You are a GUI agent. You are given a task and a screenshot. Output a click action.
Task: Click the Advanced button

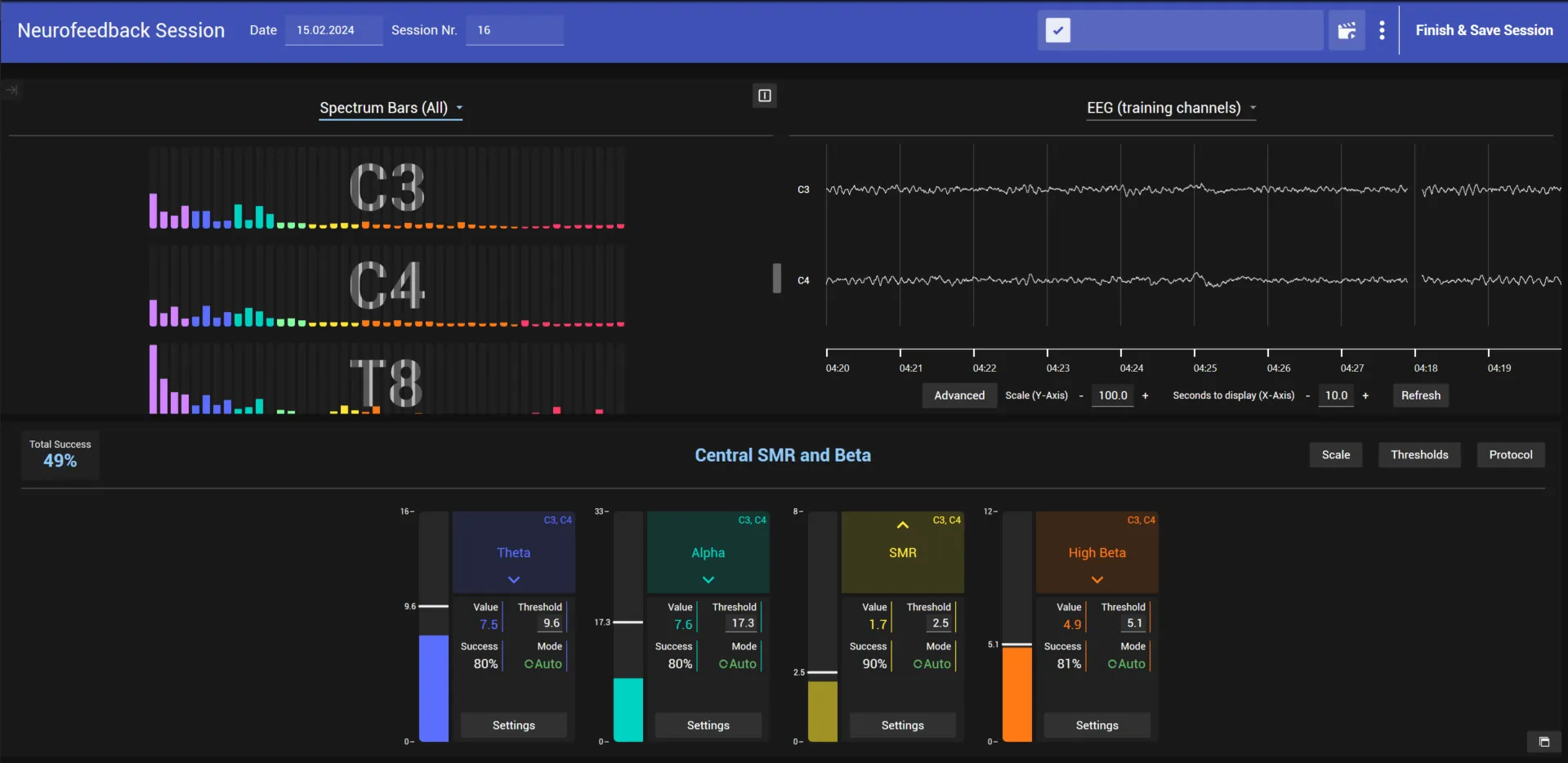(959, 395)
